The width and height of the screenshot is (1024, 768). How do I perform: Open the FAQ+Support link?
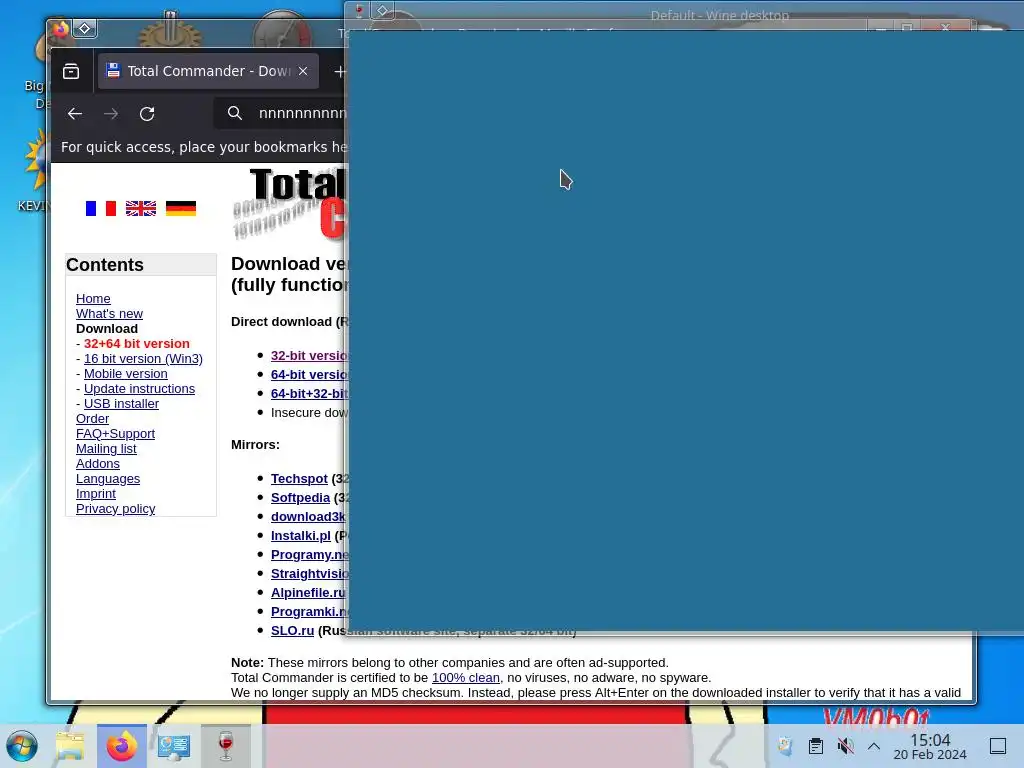115,434
